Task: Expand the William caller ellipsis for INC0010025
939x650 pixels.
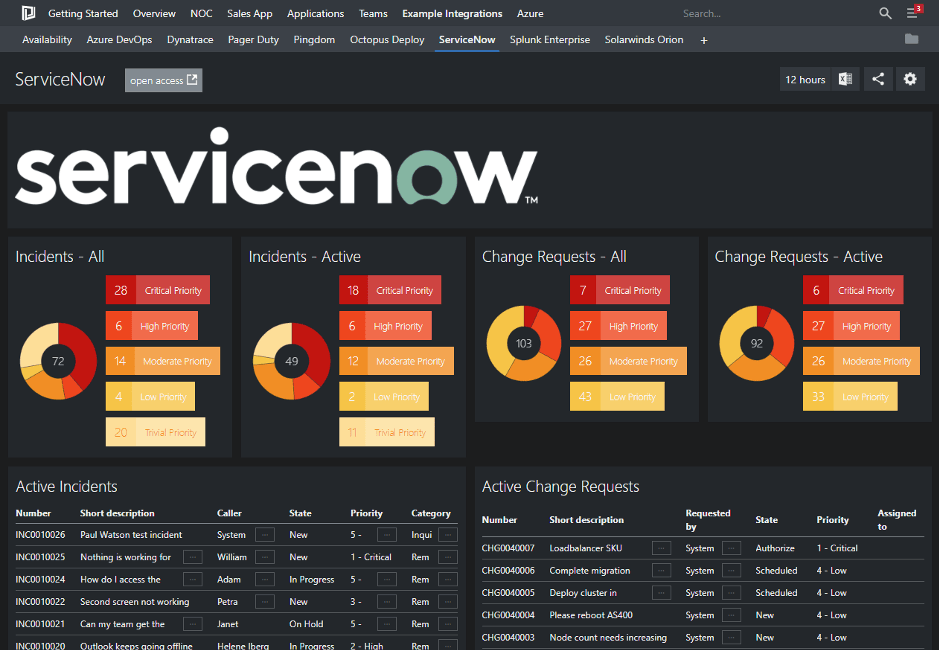Action: [265, 557]
